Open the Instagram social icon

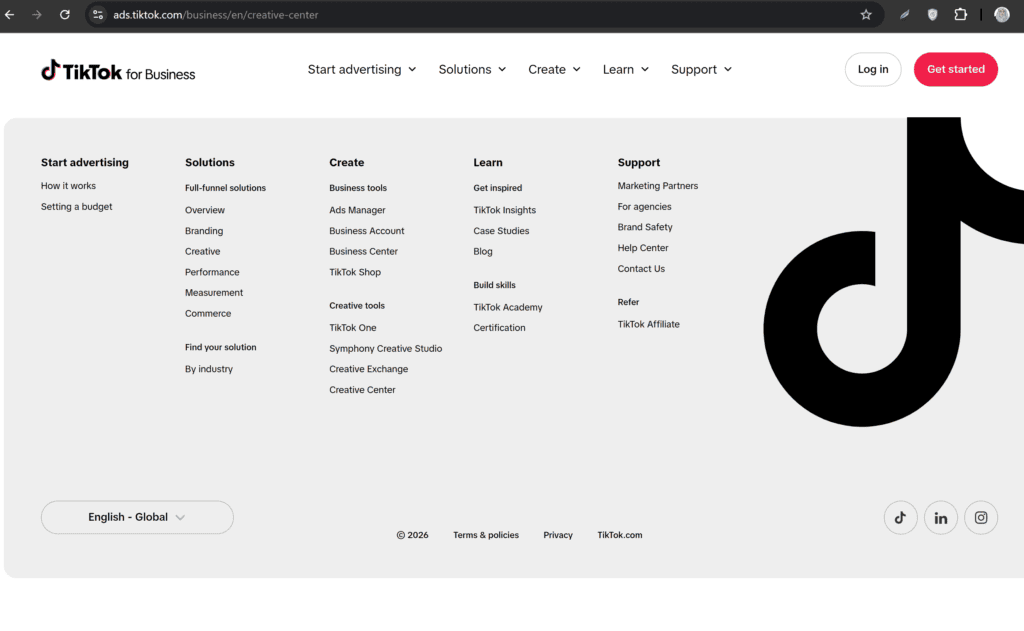click(981, 517)
